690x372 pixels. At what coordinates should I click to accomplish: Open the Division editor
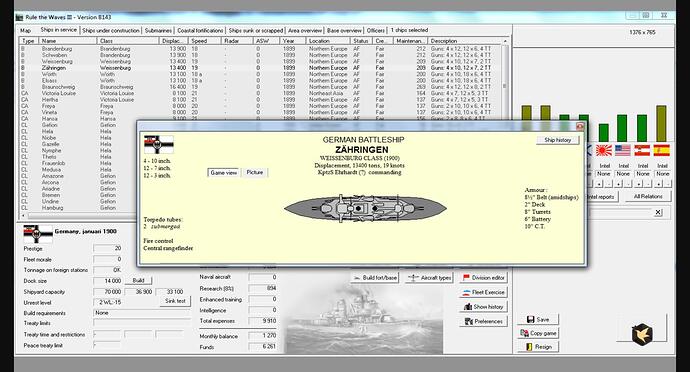click(x=483, y=278)
